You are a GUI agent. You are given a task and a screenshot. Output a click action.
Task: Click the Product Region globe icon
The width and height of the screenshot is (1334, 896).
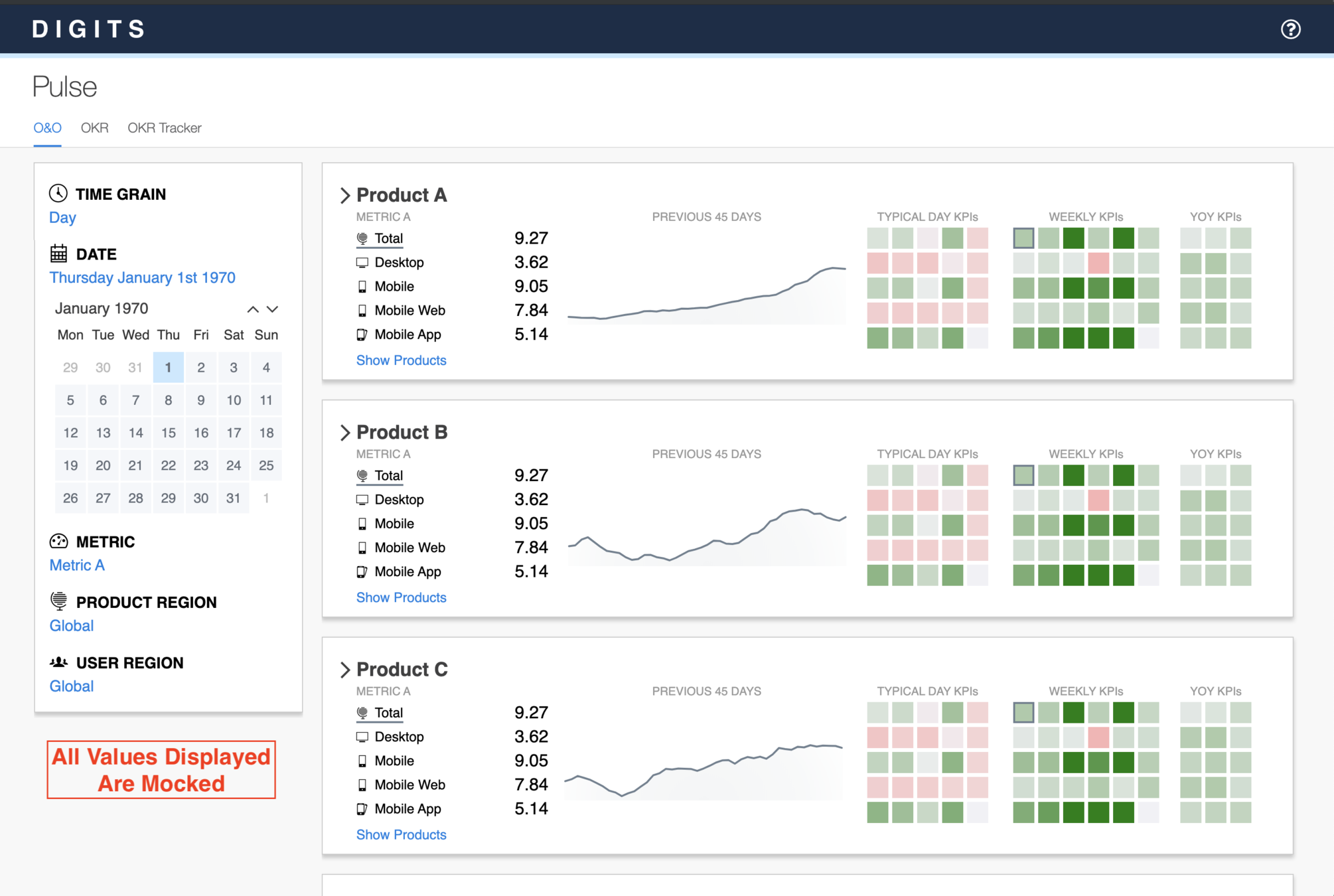(58, 601)
